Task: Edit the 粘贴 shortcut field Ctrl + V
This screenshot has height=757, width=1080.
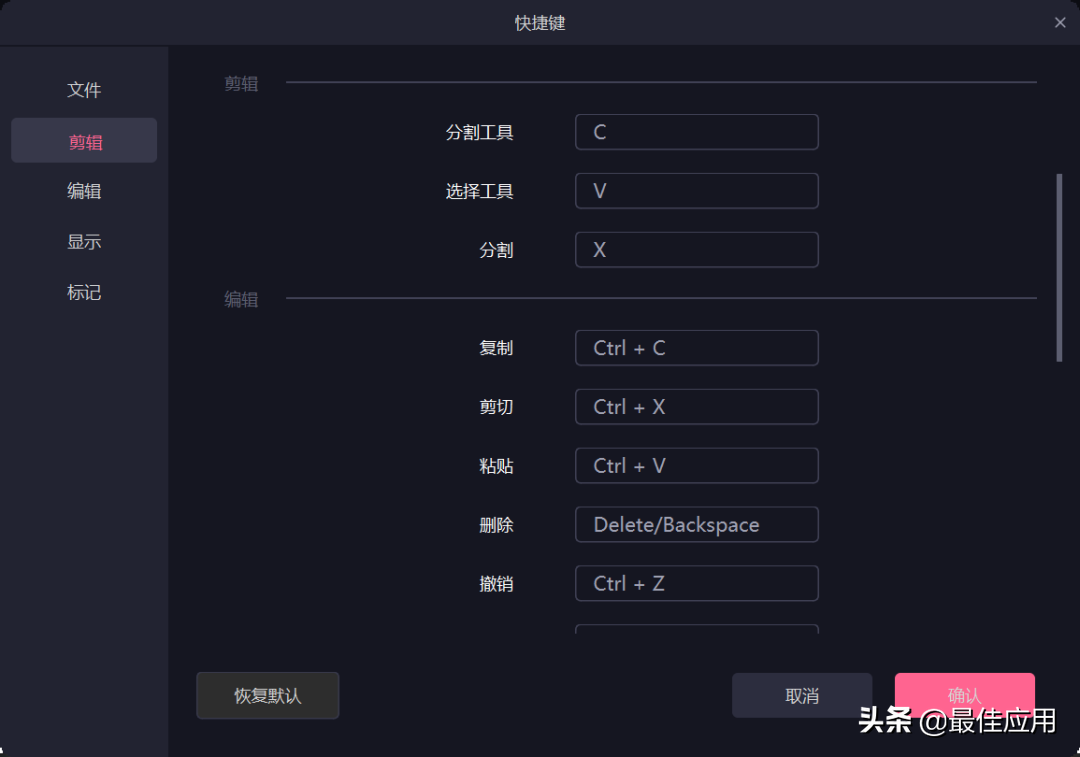Action: click(696, 466)
